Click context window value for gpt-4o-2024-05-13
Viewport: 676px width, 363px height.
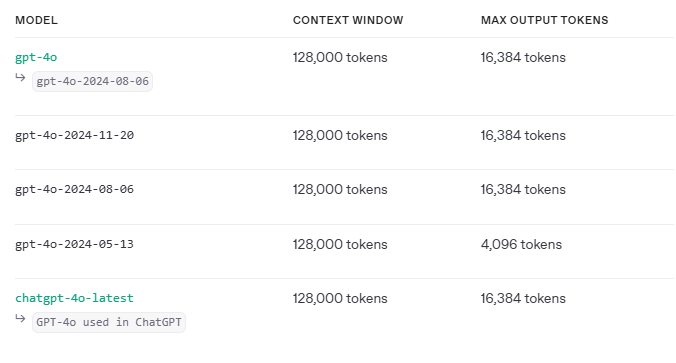(x=340, y=244)
